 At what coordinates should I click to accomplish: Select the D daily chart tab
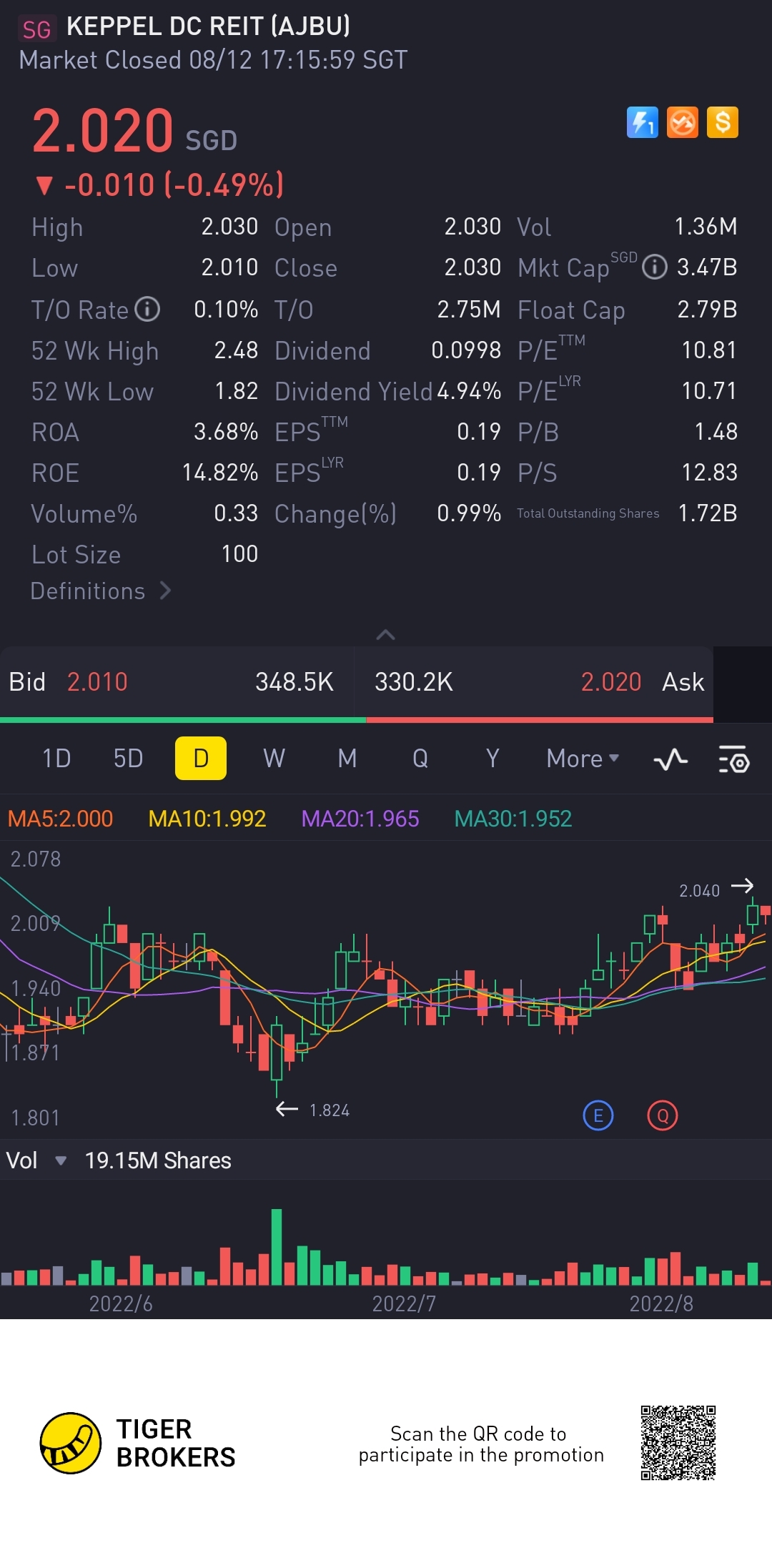pyautogui.click(x=201, y=759)
